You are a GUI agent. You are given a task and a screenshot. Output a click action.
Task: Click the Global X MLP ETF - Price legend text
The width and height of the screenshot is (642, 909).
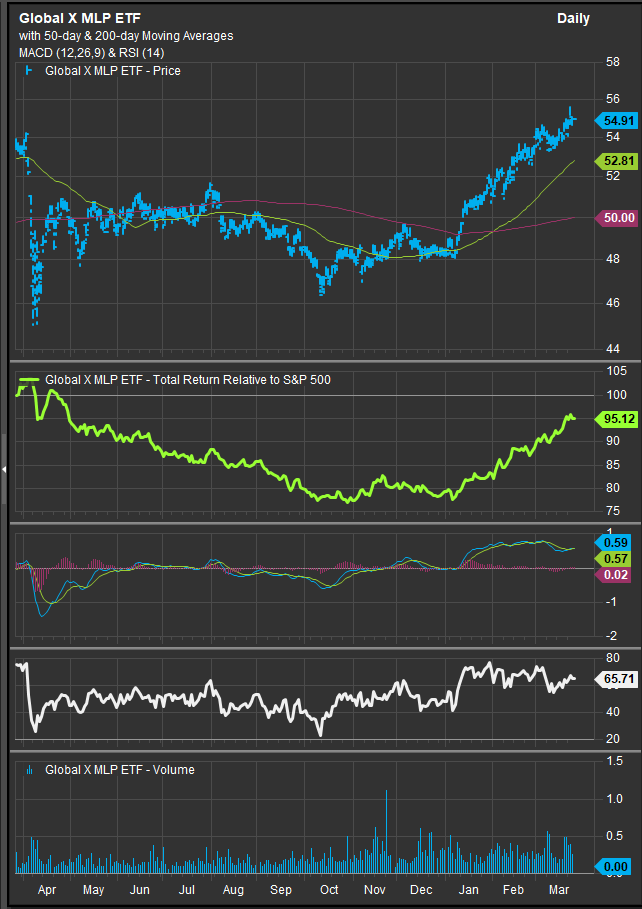click(113, 71)
